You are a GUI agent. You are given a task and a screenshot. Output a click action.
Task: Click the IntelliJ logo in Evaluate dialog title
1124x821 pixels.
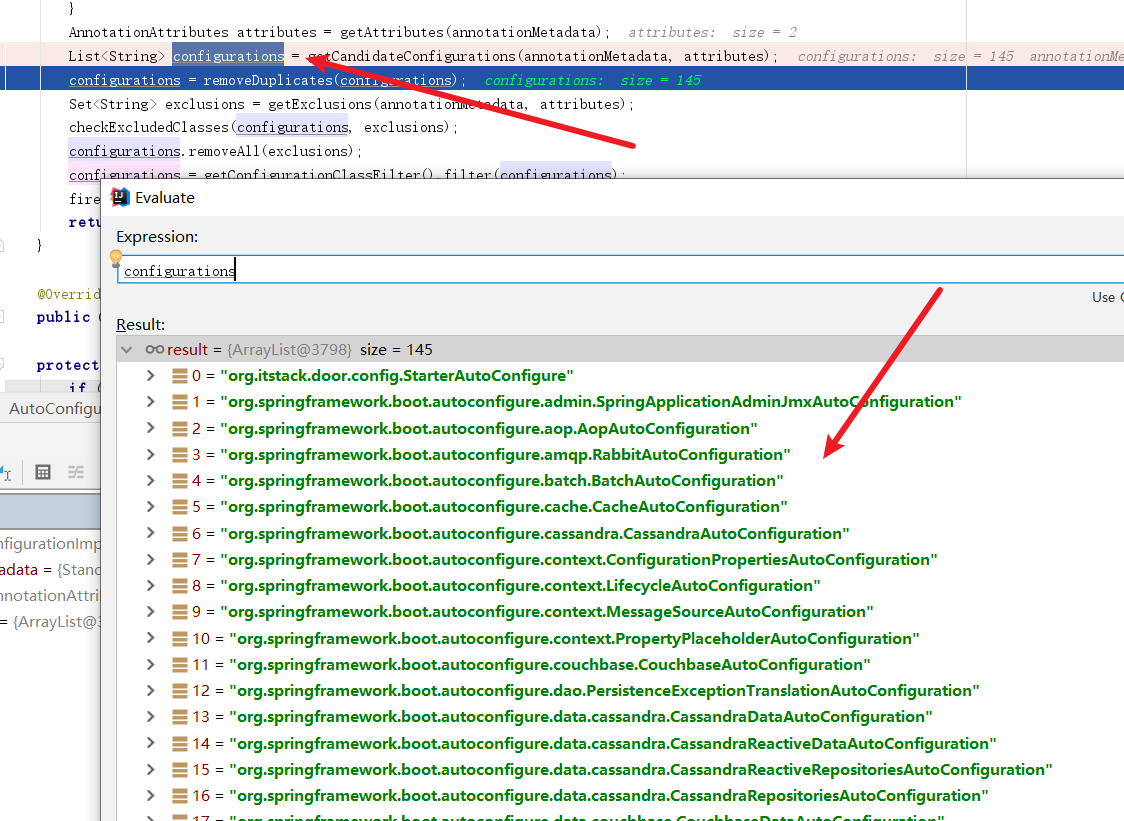point(121,197)
